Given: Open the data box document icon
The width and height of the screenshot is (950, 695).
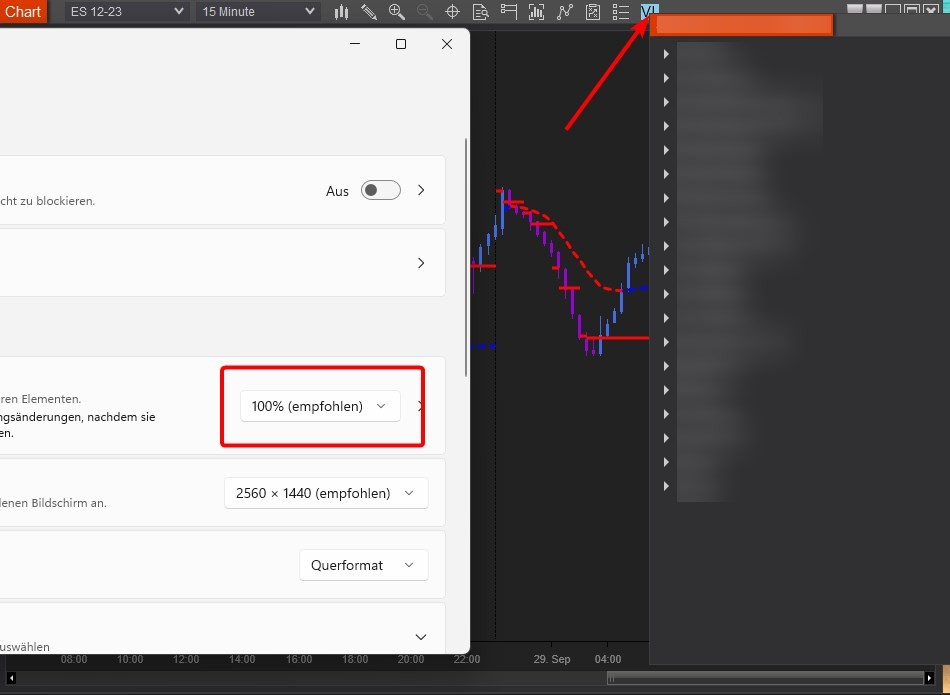Looking at the screenshot, I should click(x=480, y=12).
